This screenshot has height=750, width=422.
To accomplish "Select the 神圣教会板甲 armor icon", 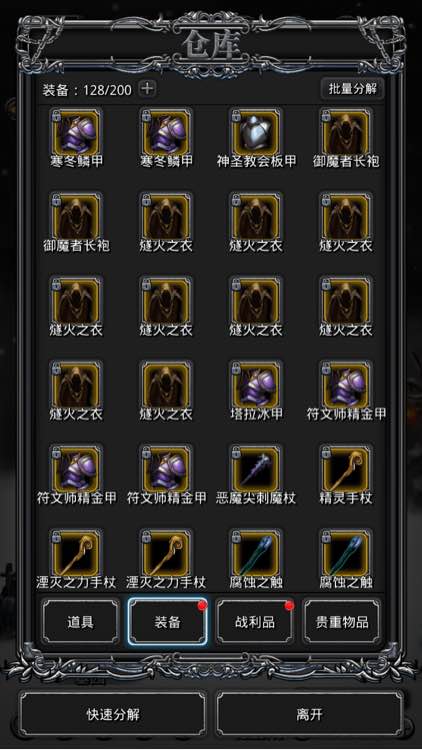I will [256, 132].
